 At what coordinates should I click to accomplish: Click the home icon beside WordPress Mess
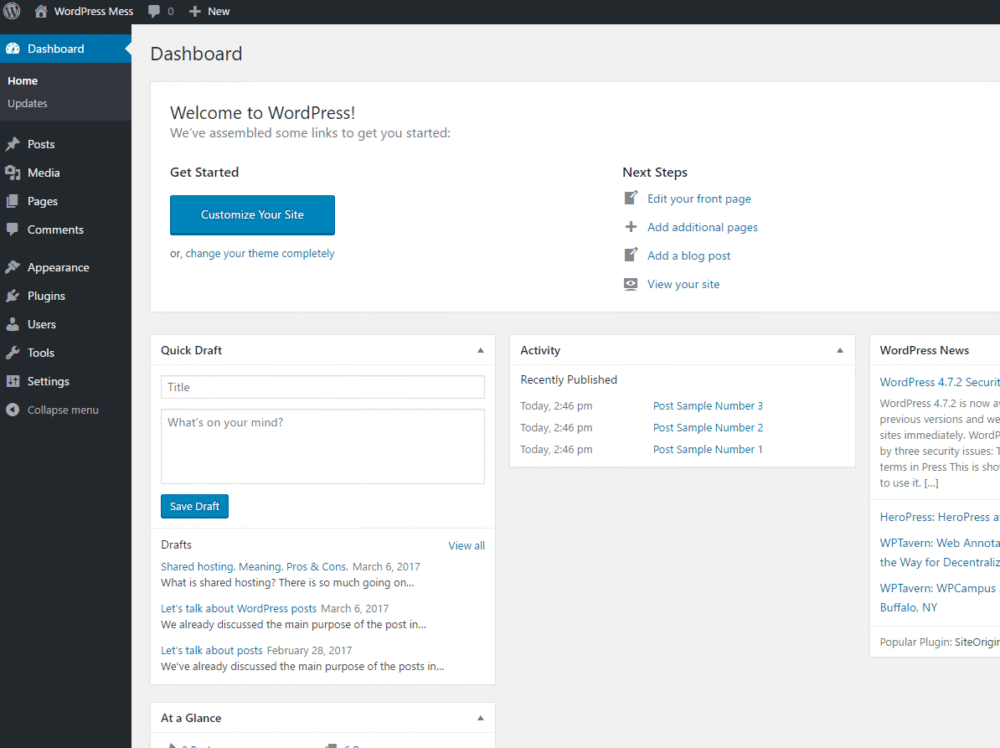click(x=41, y=11)
